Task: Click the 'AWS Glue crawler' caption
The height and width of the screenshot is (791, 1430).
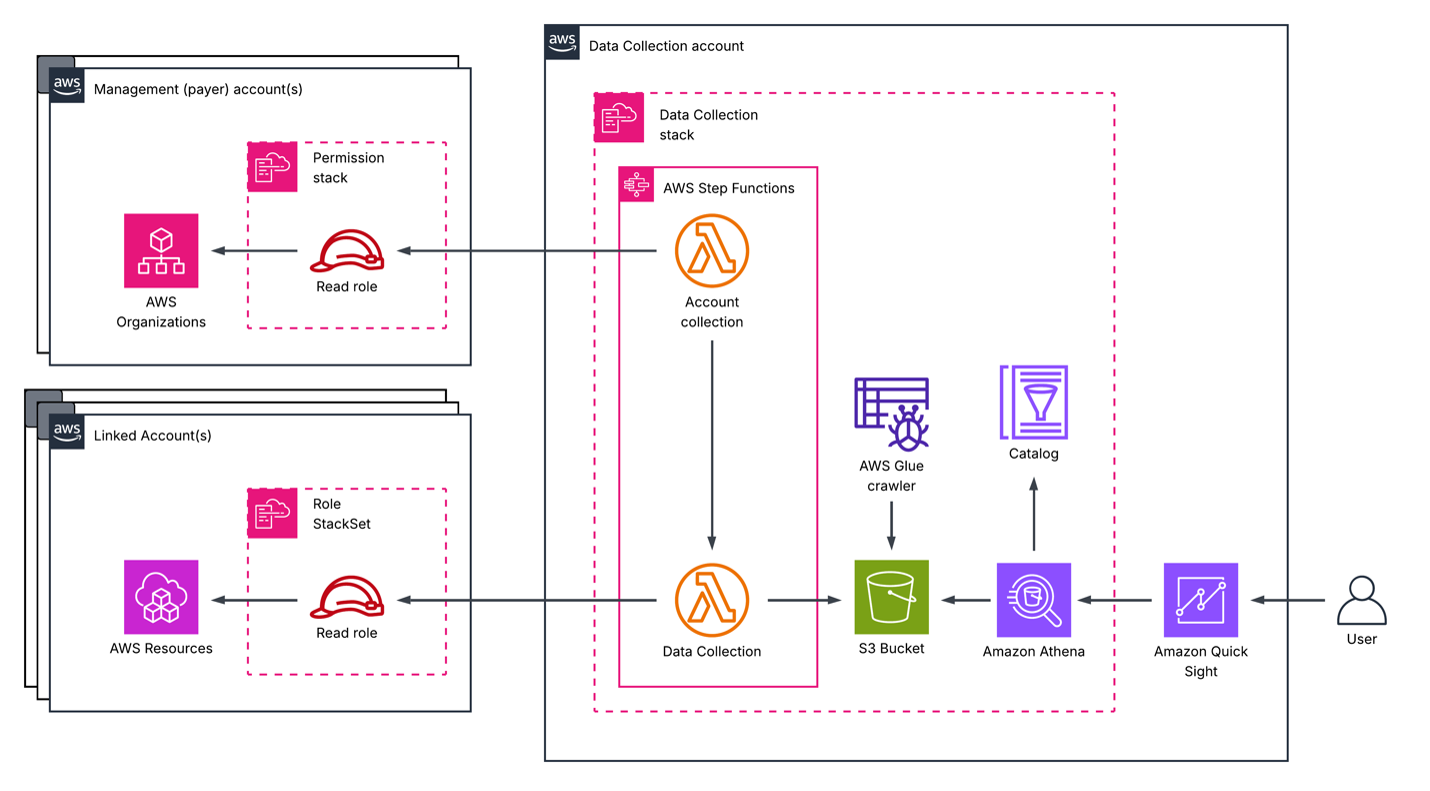Action: [892, 476]
